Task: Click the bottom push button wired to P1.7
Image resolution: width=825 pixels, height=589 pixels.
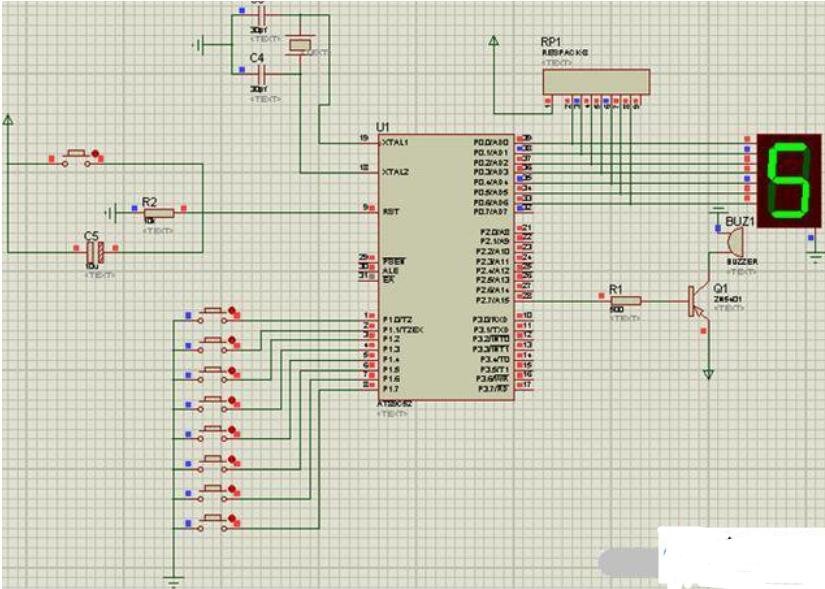Action: pos(213,523)
